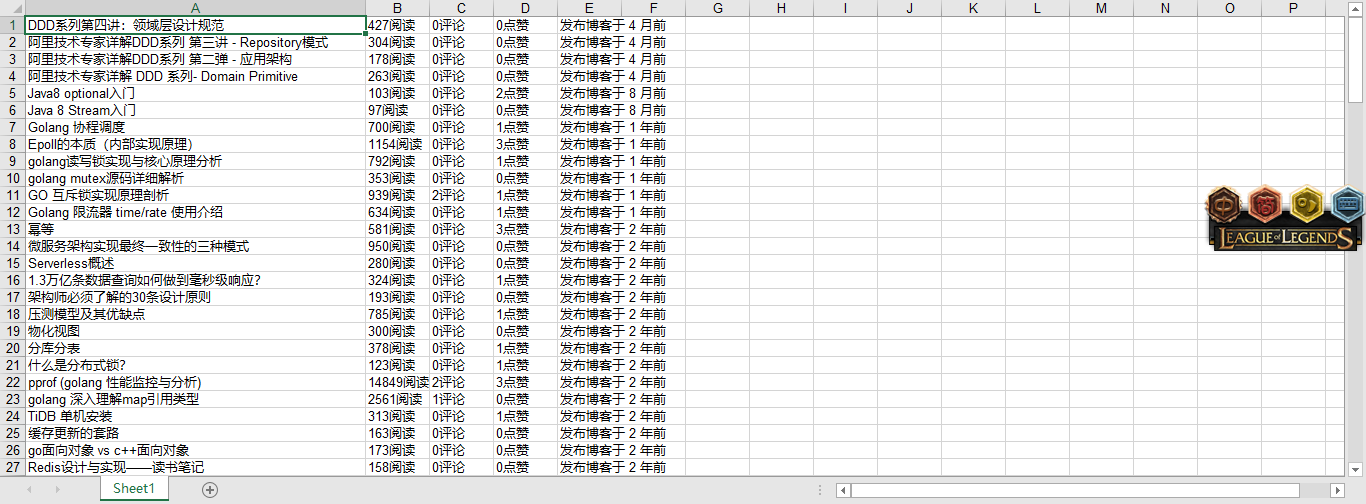1366x504 pixels.
Task: Click the League of Legends logo banner
Action: (1284, 238)
